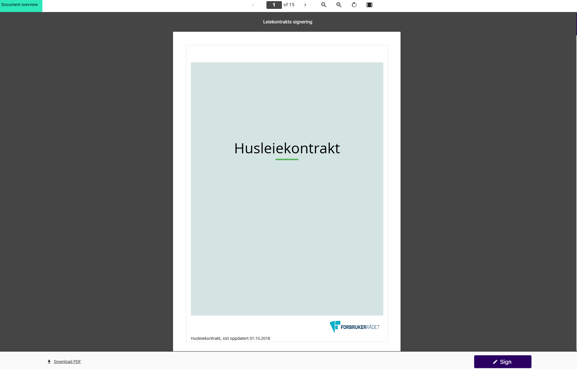Click the Forbrukerrådet logo
This screenshot has height=369, width=577.
click(x=354, y=327)
